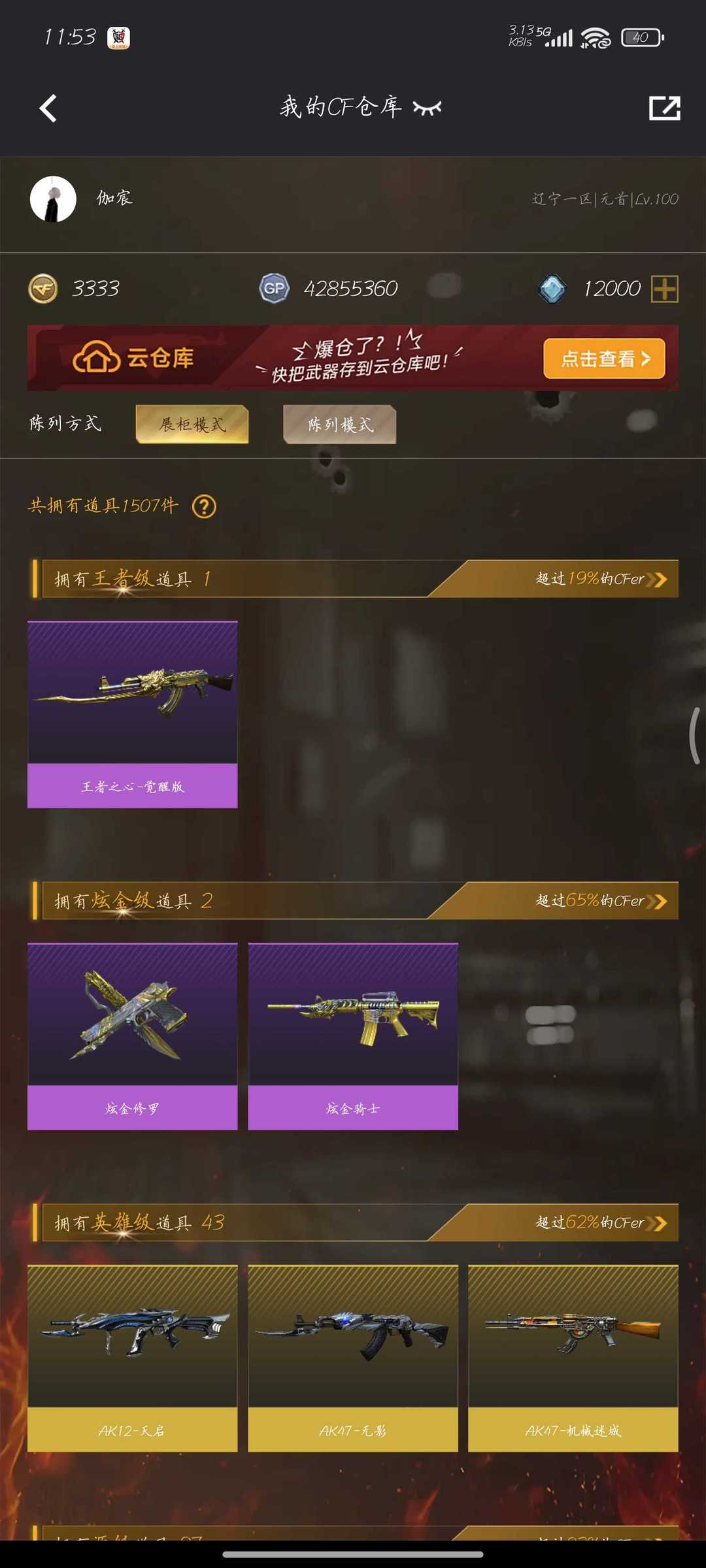Open the 王者之心-觉醒版 weapon card
This screenshot has height=1568, width=706.
pos(132,714)
